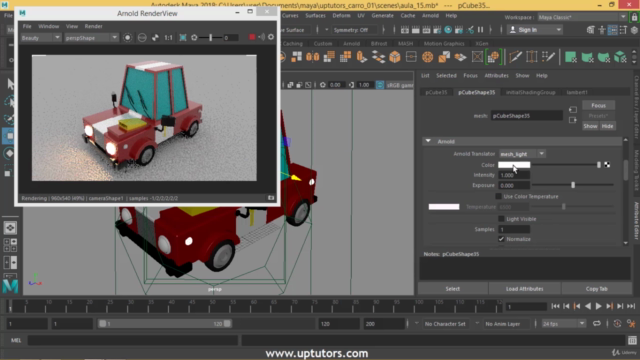The width and height of the screenshot is (640, 360).
Task: Click the edge-loop tool shelf icon
Action: click(532, 57)
